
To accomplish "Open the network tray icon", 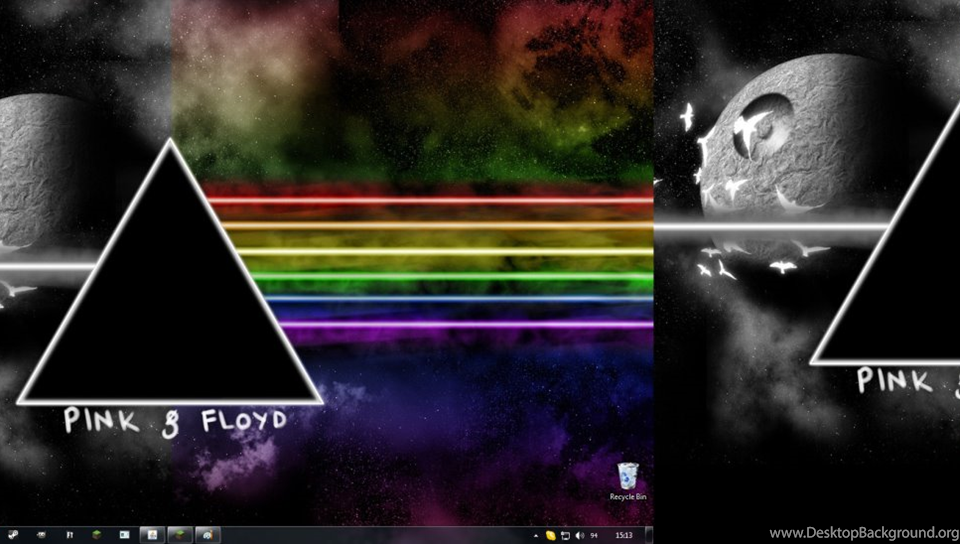I will pos(565,535).
